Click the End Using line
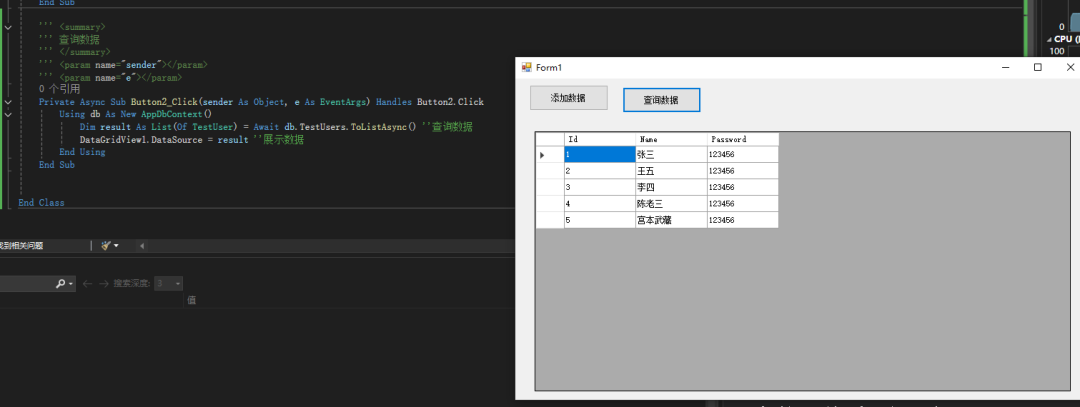Viewport: 1080px width, 407px height. (83, 152)
